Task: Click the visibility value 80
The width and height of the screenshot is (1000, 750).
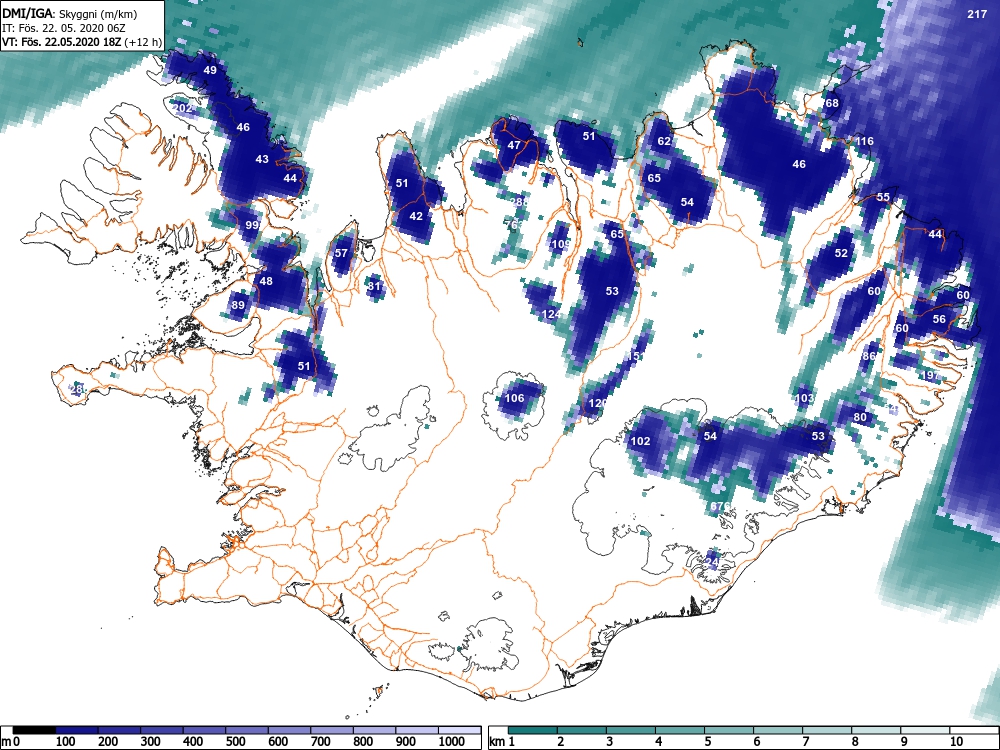Action: [860, 417]
